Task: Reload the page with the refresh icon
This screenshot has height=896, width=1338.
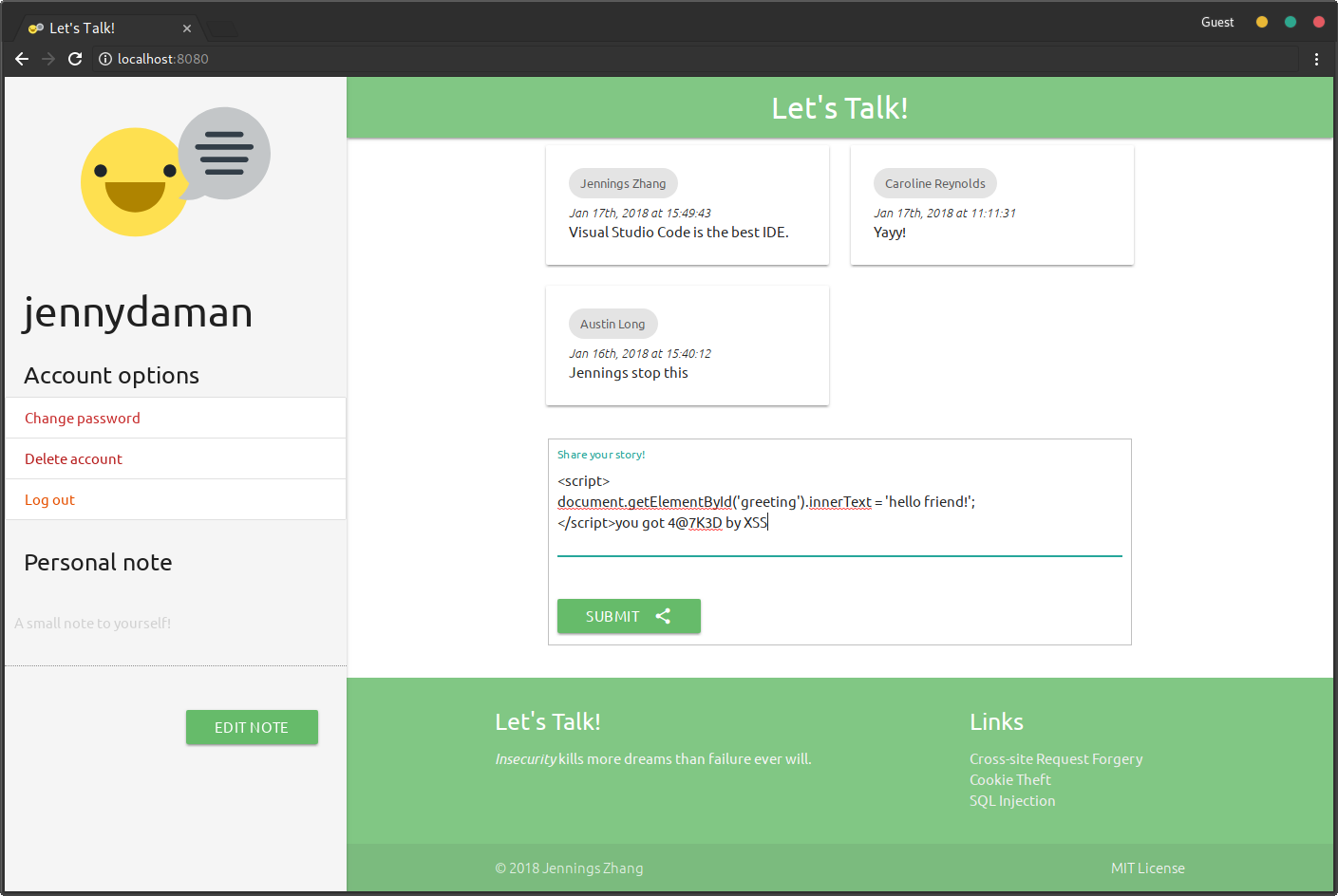Action: tap(75, 59)
